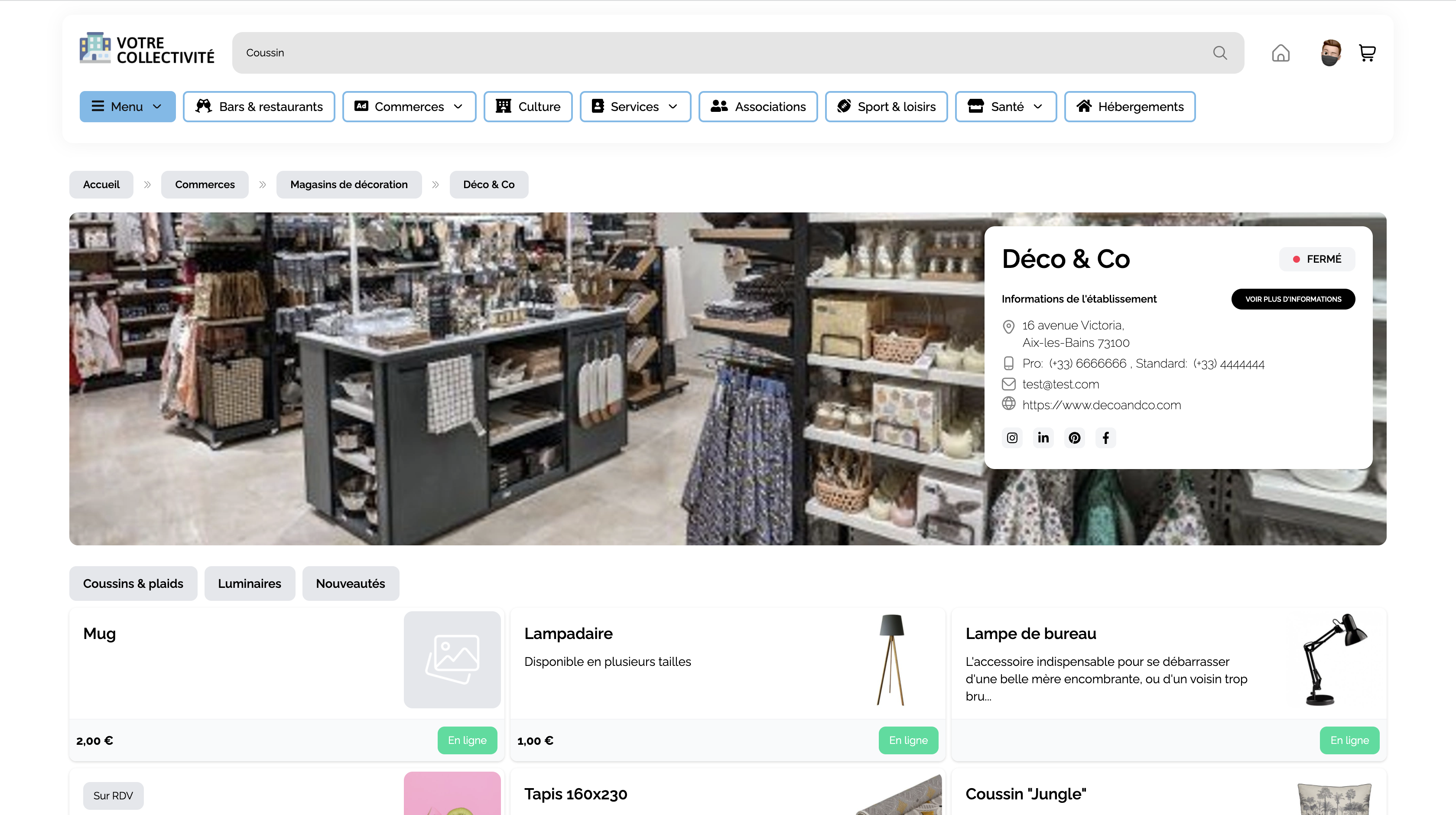Screen dimensions: 1456x815
Task: Click the Lampadaire price 1,00 €
Action: pyautogui.click(x=535, y=741)
